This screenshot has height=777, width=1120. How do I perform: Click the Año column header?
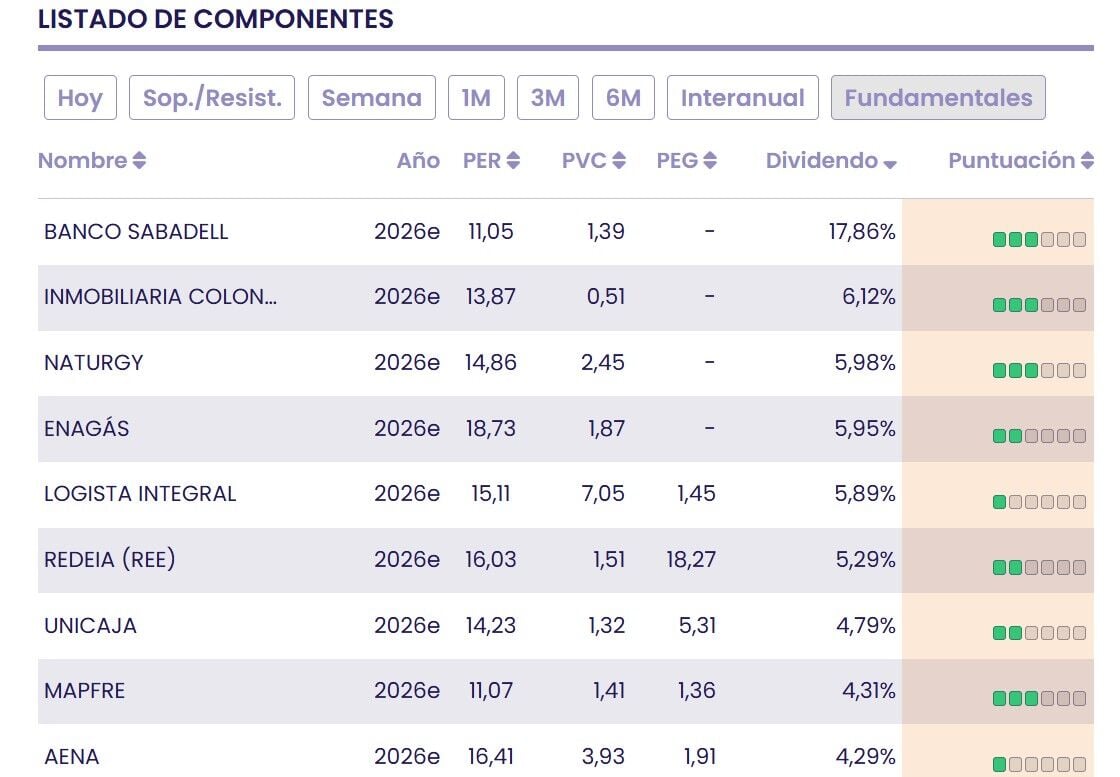tap(419, 161)
